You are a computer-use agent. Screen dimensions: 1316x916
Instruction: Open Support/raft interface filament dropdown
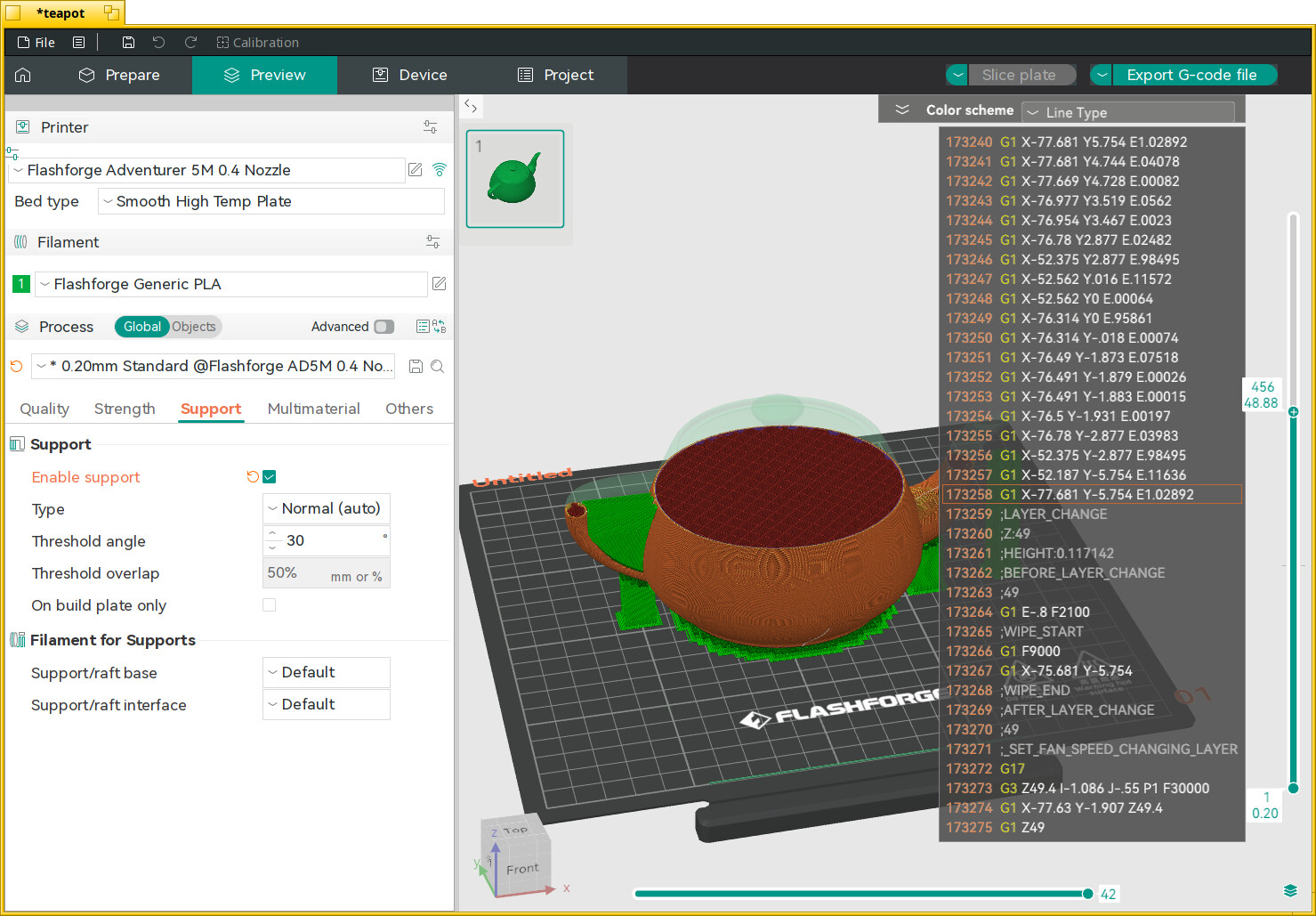click(327, 704)
